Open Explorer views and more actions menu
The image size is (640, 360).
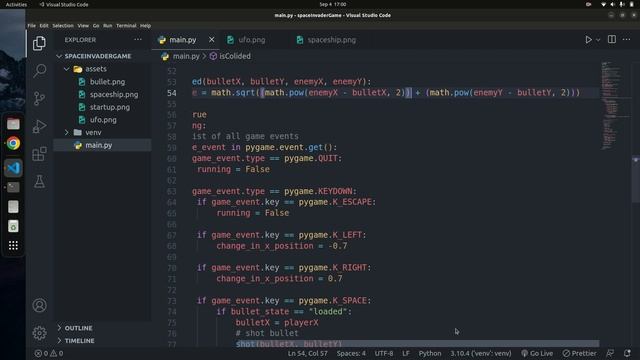138,40
